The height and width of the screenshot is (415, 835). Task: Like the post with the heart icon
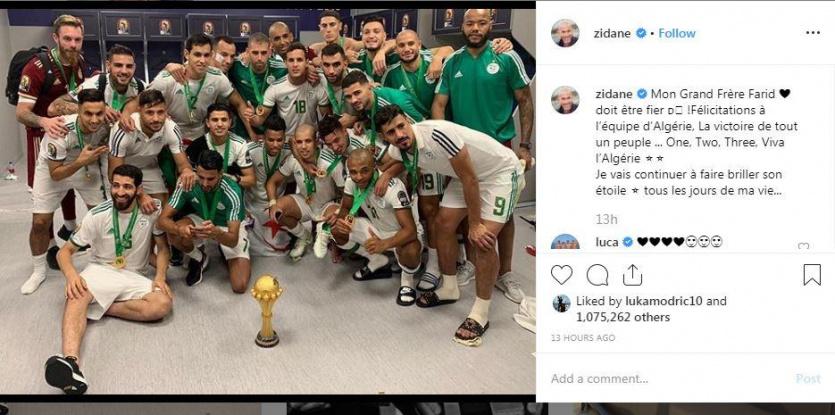561,274
